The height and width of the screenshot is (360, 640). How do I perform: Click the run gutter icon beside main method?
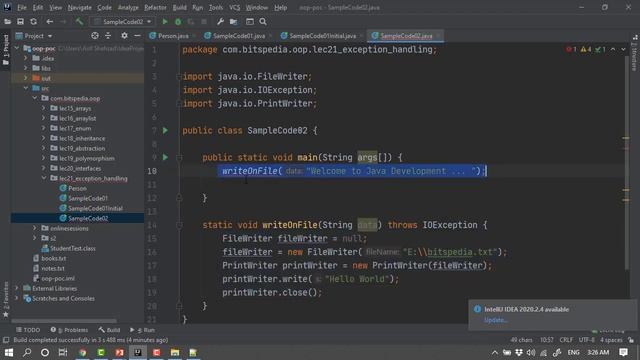(165, 157)
